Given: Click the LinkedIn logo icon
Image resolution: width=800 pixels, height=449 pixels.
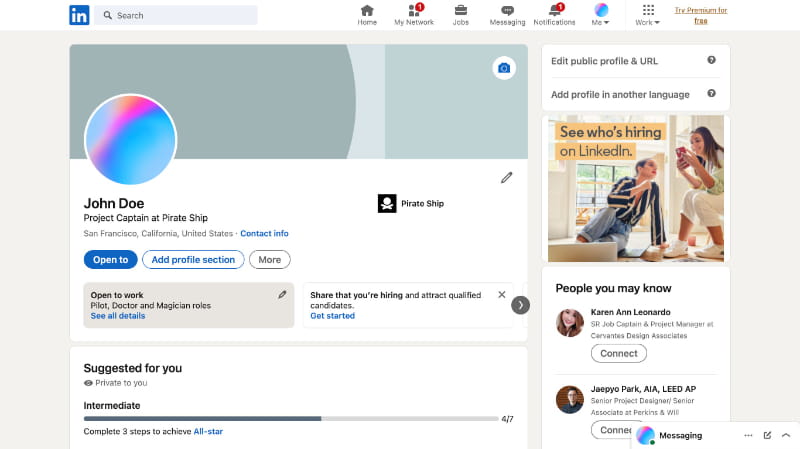Looking at the screenshot, I should coord(79,15).
